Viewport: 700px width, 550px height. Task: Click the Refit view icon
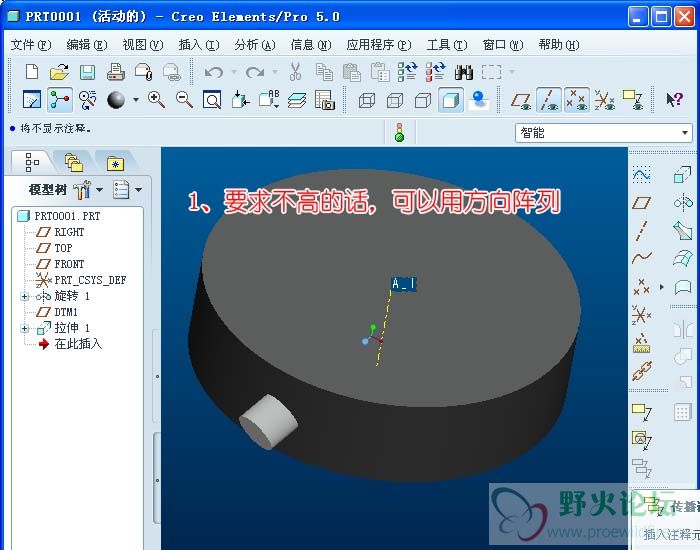212,100
